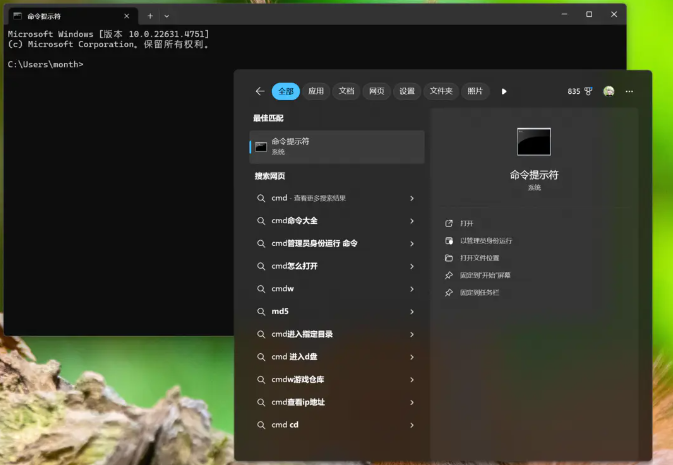Click search icon beside cmd cd
Screen dimensions: 673x465
coord(261,425)
